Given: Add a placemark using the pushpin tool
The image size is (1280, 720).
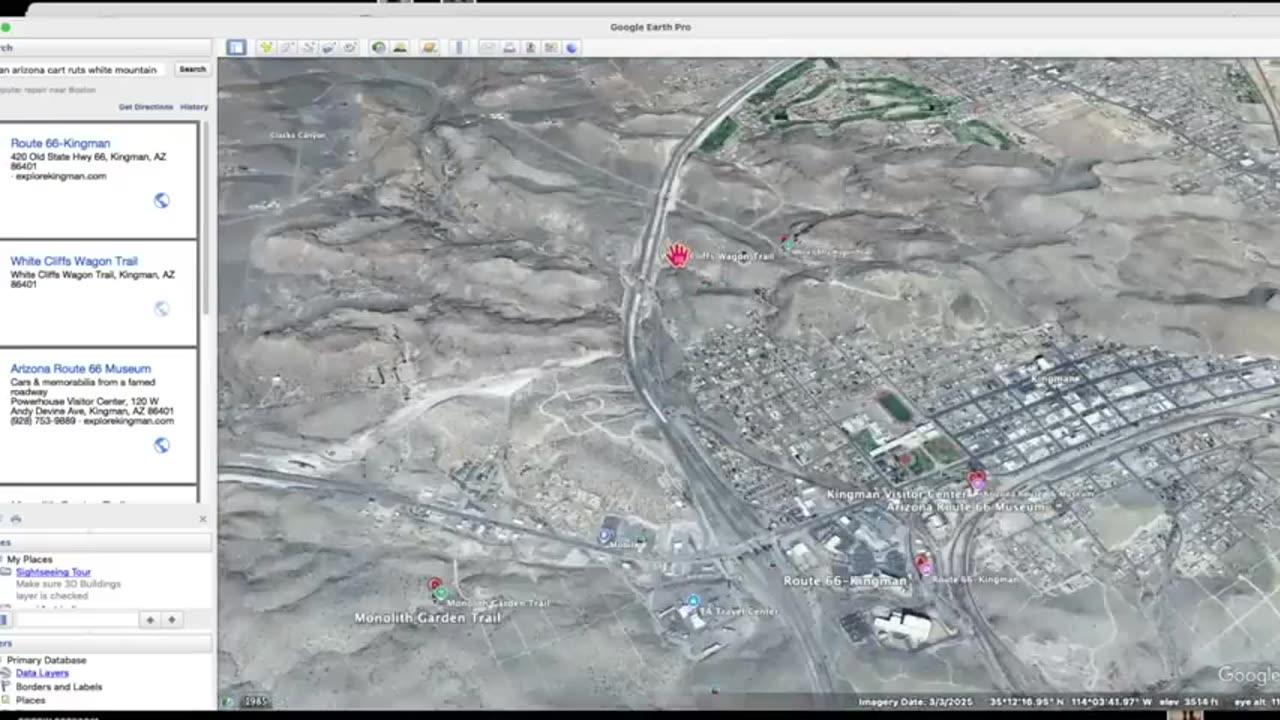Looking at the screenshot, I should pyautogui.click(x=267, y=47).
